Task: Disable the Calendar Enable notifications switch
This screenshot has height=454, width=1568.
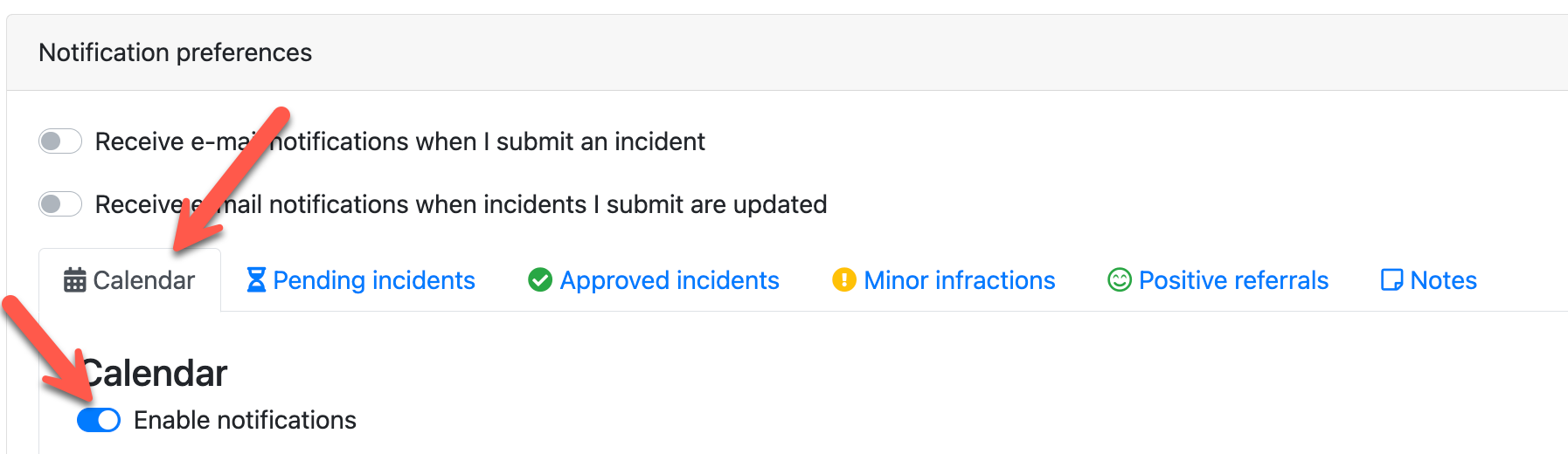Action: click(x=99, y=420)
